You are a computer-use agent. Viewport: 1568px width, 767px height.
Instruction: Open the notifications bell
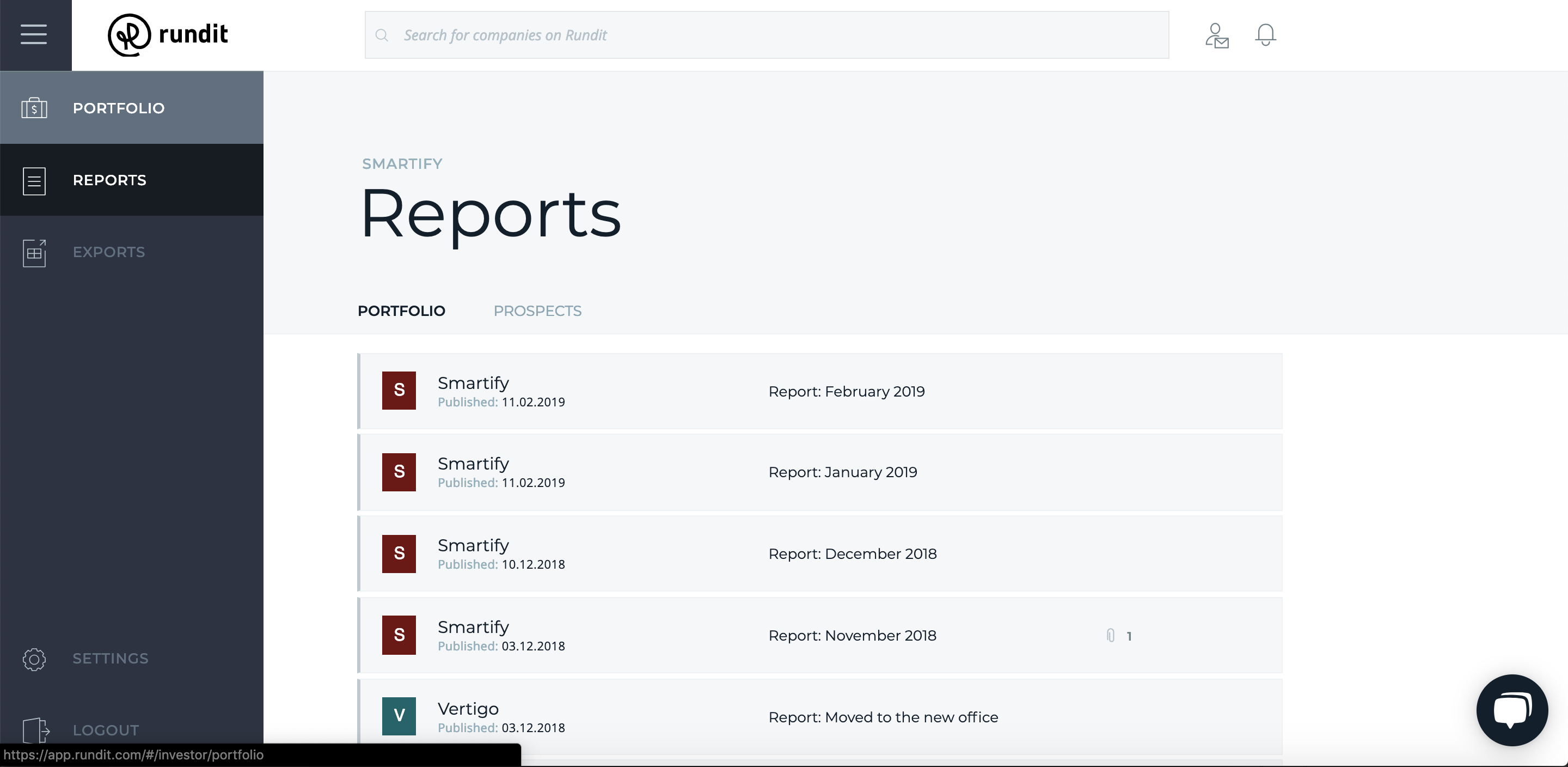tap(1265, 35)
